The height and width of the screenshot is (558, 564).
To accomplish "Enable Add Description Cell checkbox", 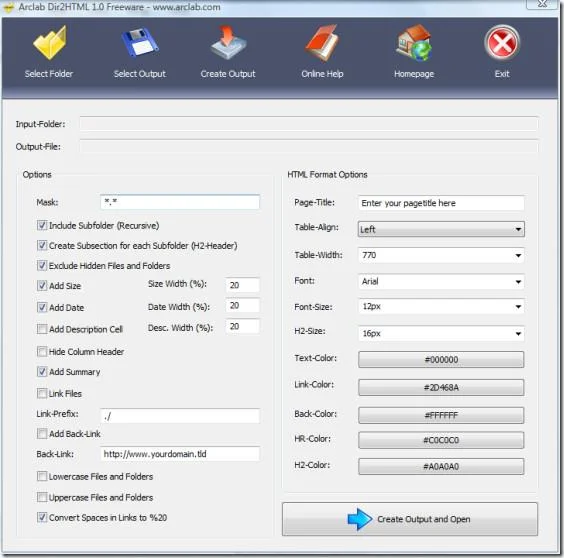I will [x=42, y=329].
